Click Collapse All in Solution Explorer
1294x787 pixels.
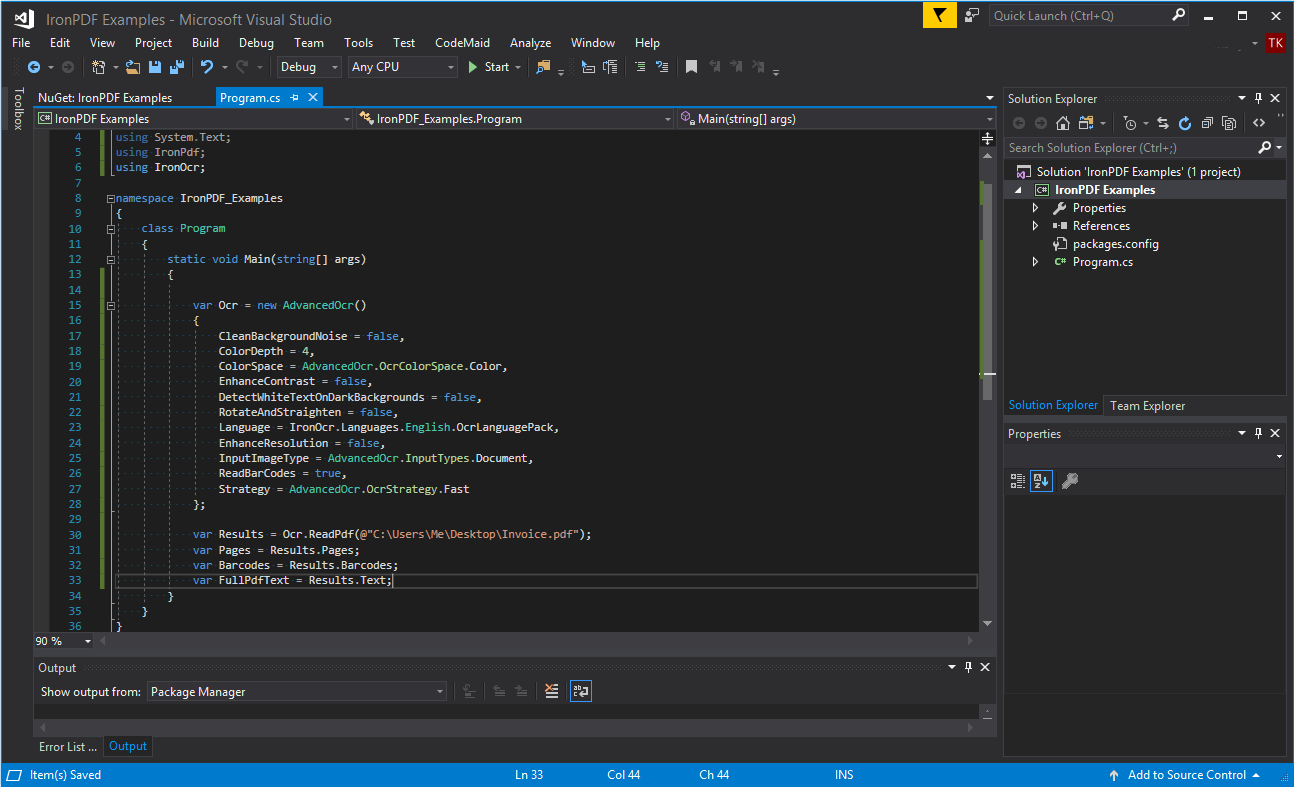(x=1207, y=123)
